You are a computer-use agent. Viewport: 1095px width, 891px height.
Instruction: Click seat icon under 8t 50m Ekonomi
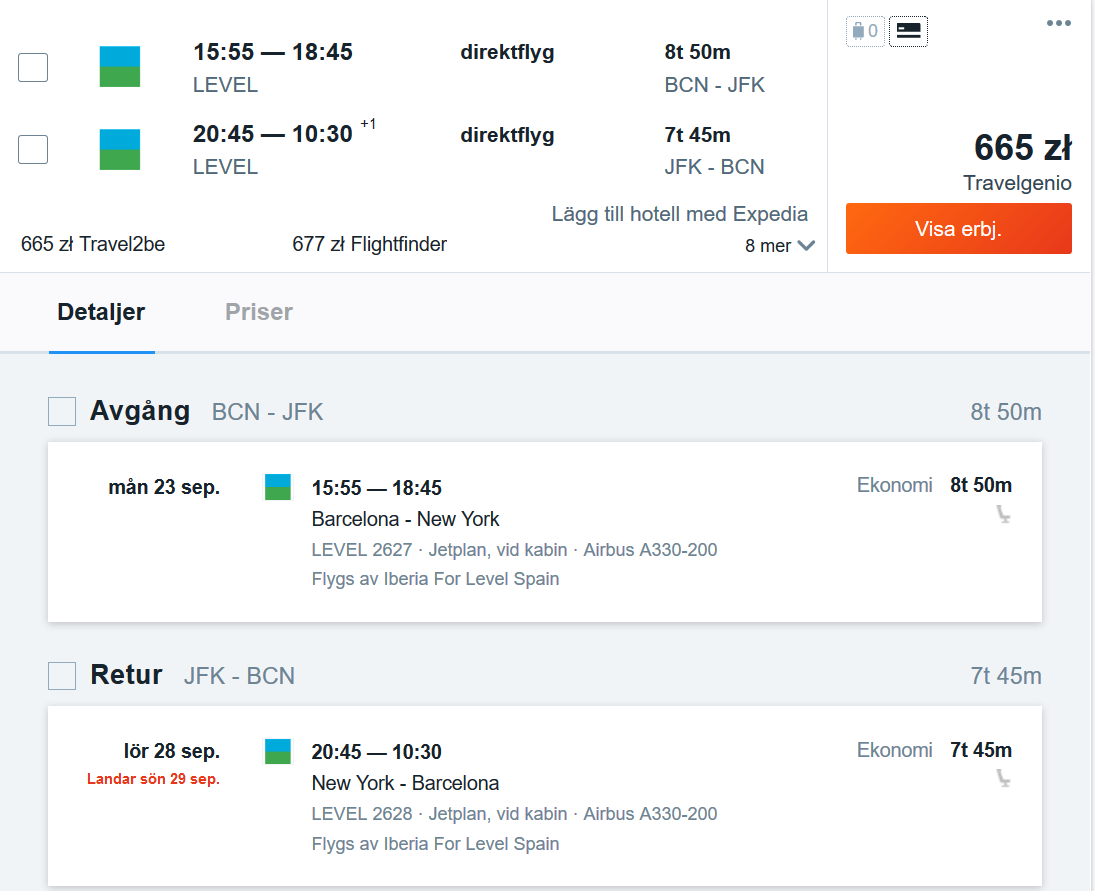[x=1004, y=515]
